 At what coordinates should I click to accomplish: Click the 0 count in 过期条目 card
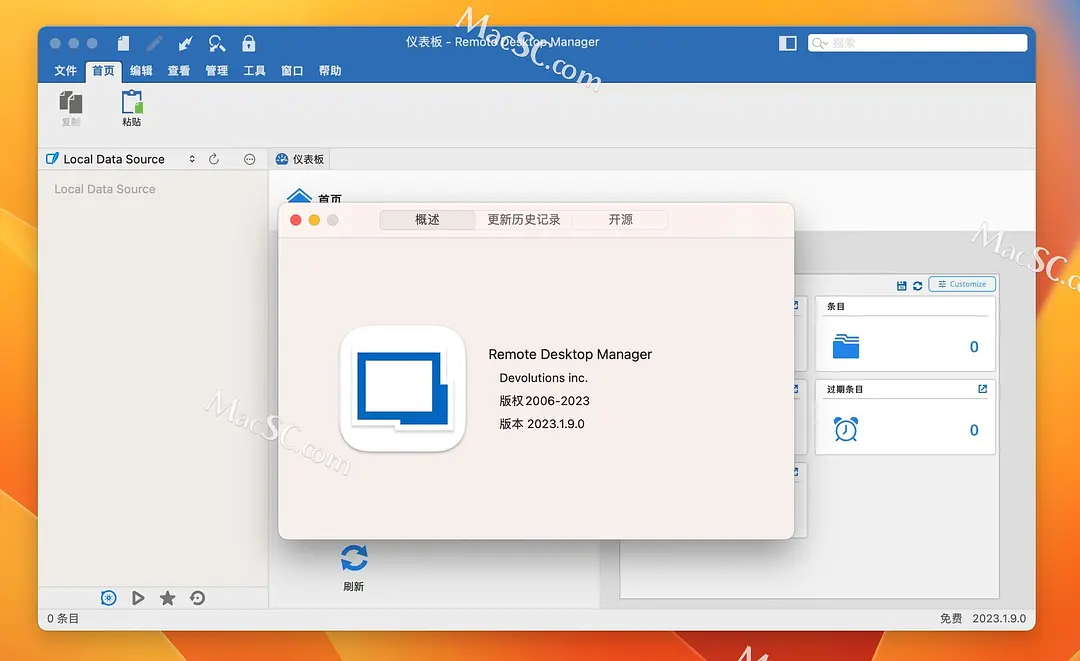click(x=974, y=430)
